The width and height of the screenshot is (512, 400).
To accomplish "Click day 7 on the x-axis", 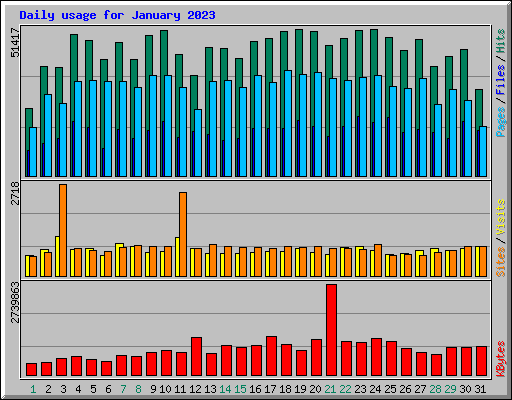I will coord(123,389).
